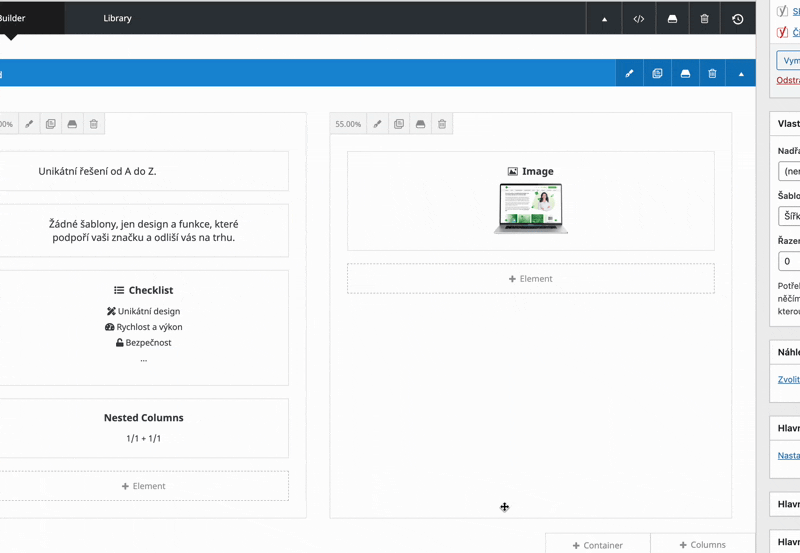Open the 55.00% column width selector
This screenshot has height=553, width=800.
[348, 125]
